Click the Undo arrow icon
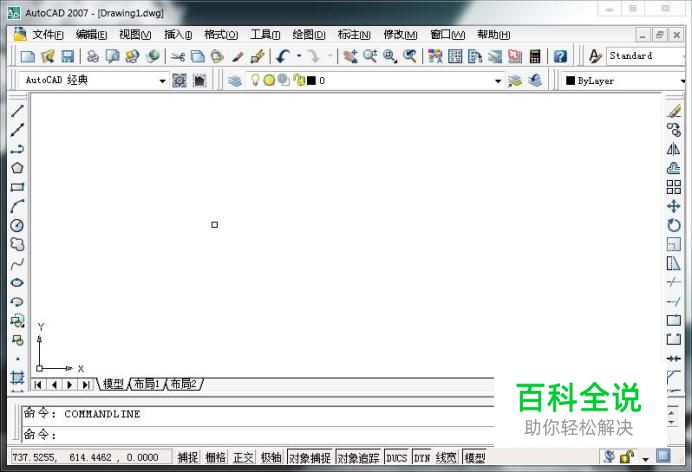The width and height of the screenshot is (692, 472). [x=283, y=56]
